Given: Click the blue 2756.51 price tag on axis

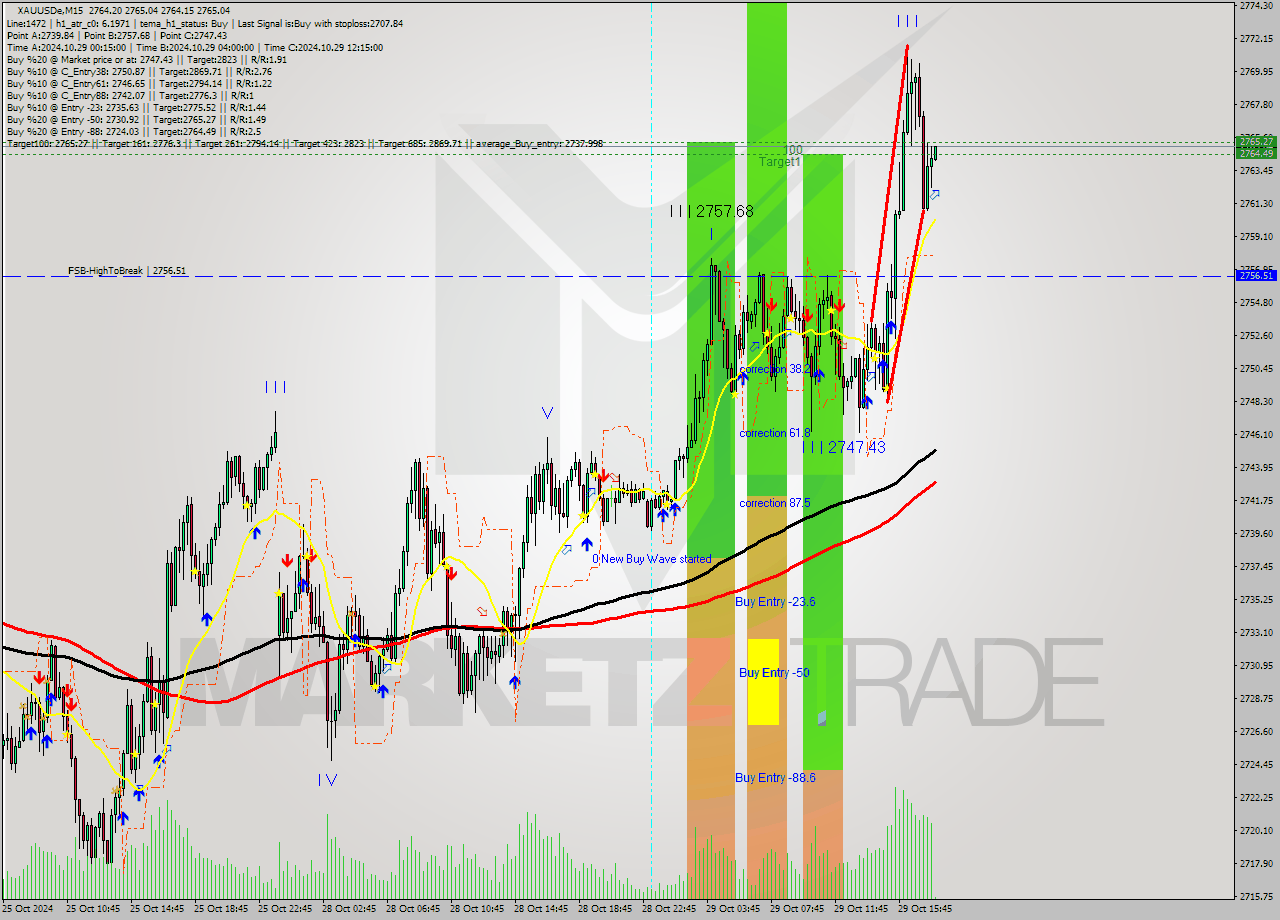Looking at the screenshot, I should [1256, 275].
